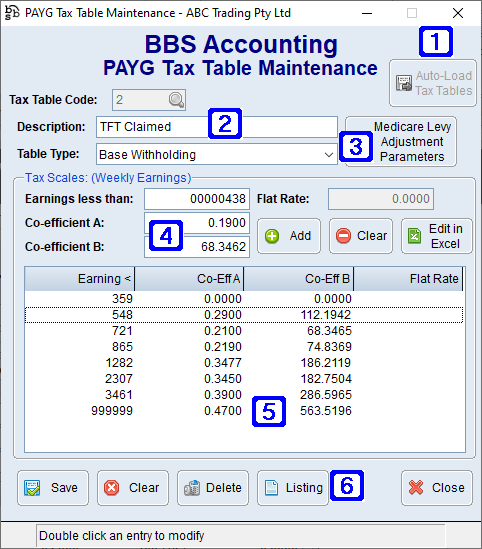Click the Co-Eff B value 74.8369
Viewport: 482px width, 549px height.
(x=329, y=347)
